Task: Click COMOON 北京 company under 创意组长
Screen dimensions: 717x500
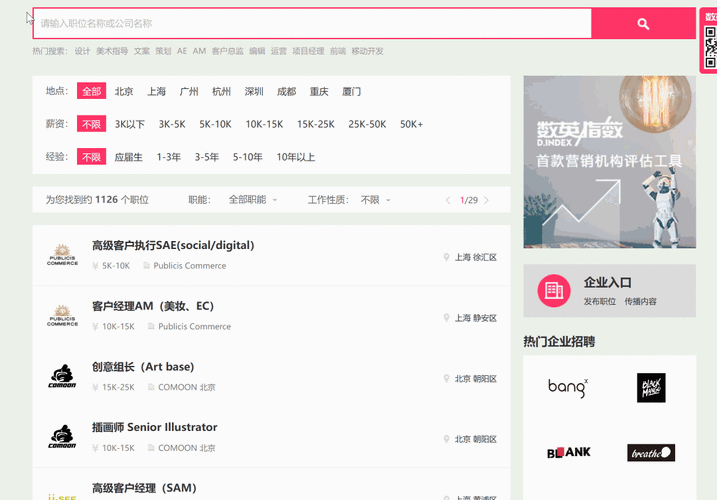Action: pos(187,387)
